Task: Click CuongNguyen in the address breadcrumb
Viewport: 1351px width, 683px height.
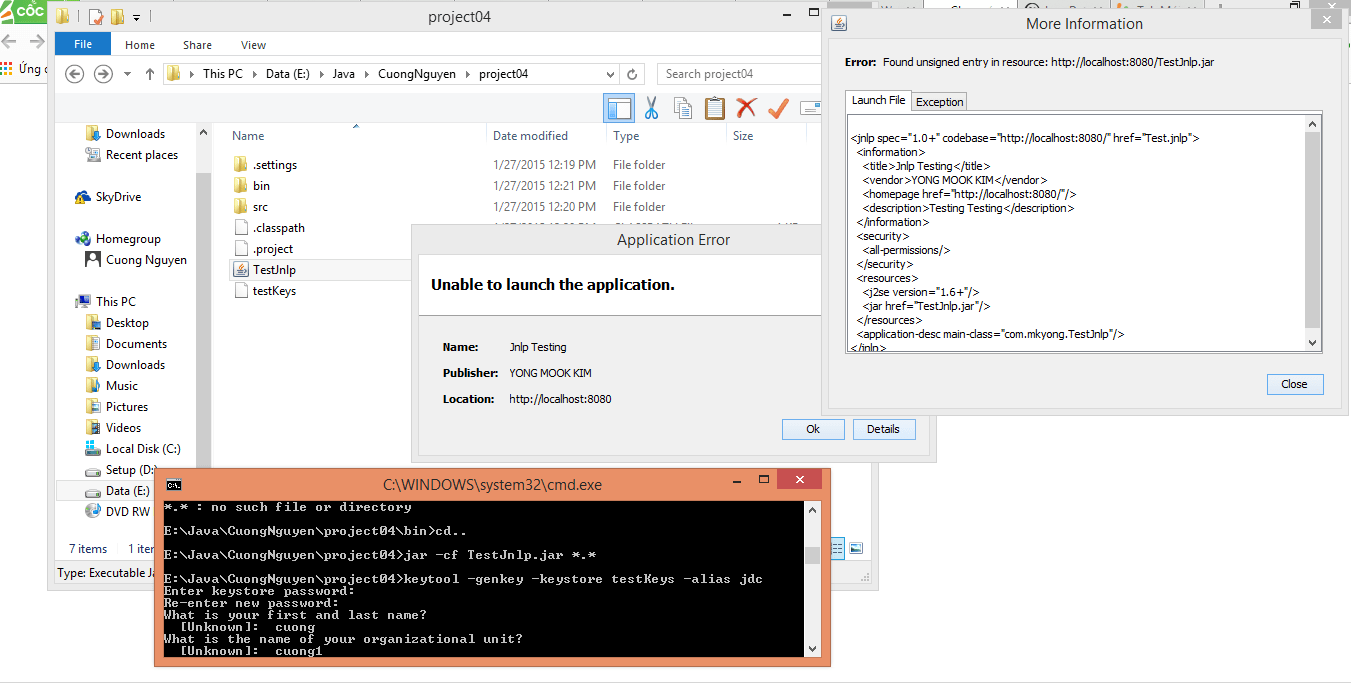Action: click(417, 74)
